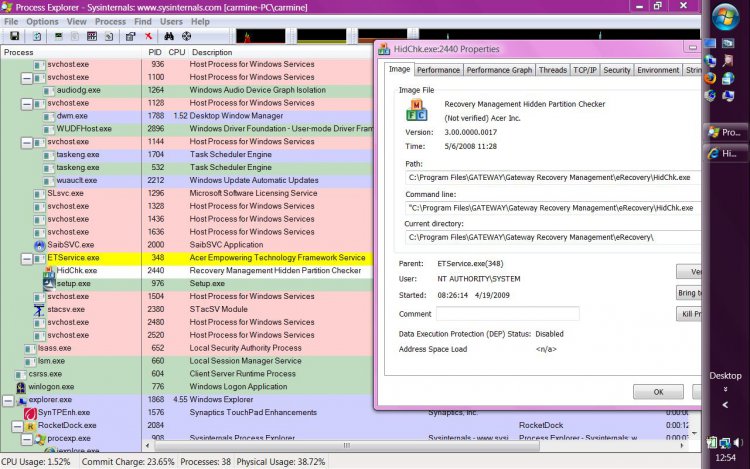Screen dimensions: 750x469
Task: Click OK in the Properties dialog
Action: 658,392
